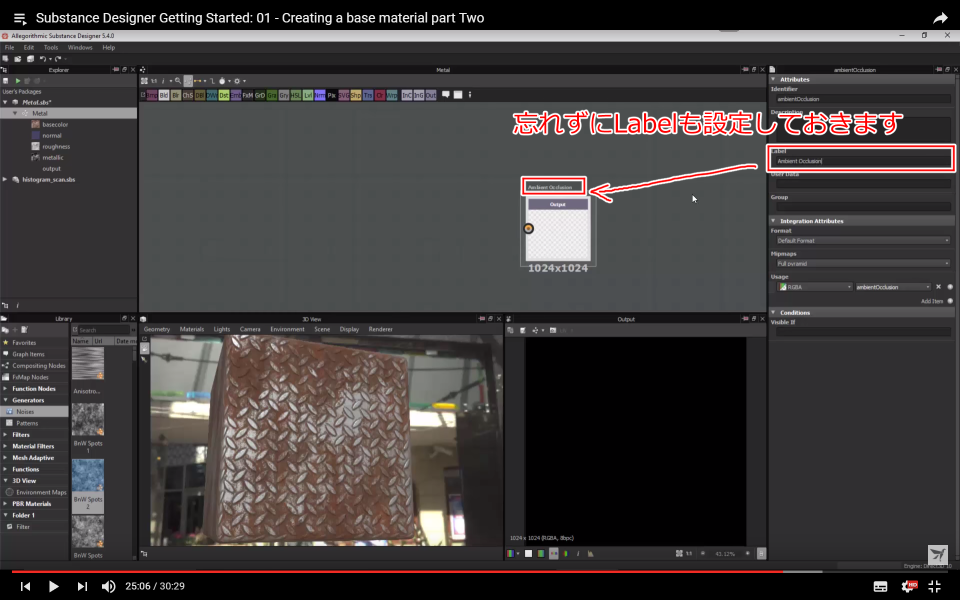Viewport: 960px width, 600px height.
Task: Add an FX-Map (FxM) node
Action: tap(247, 95)
